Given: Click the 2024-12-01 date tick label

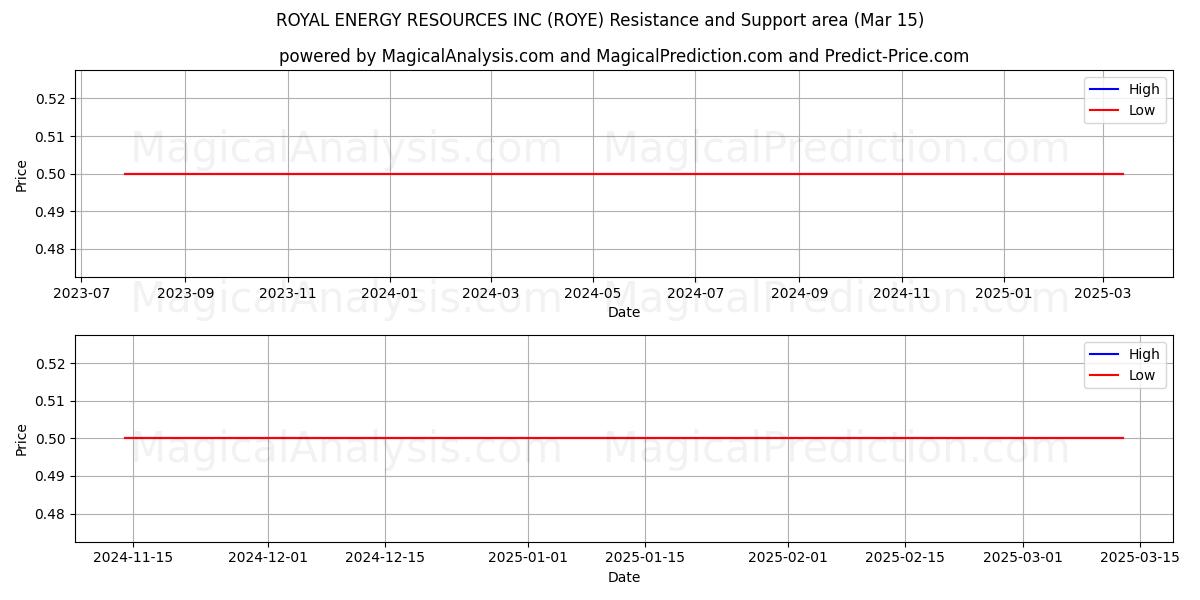Looking at the screenshot, I should pos(268,558).
